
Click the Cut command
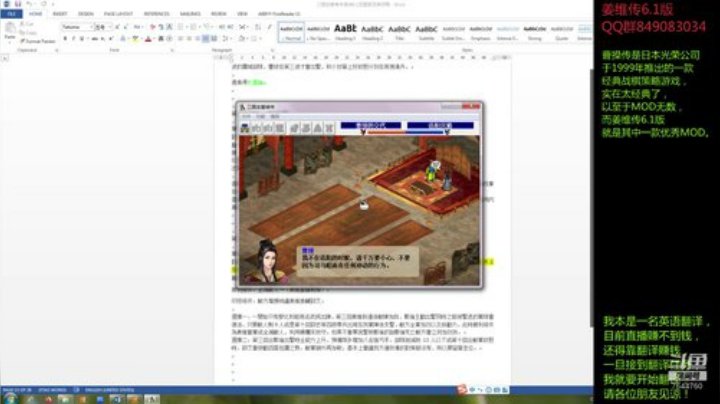pyautogui.click(x=27, y=24)
